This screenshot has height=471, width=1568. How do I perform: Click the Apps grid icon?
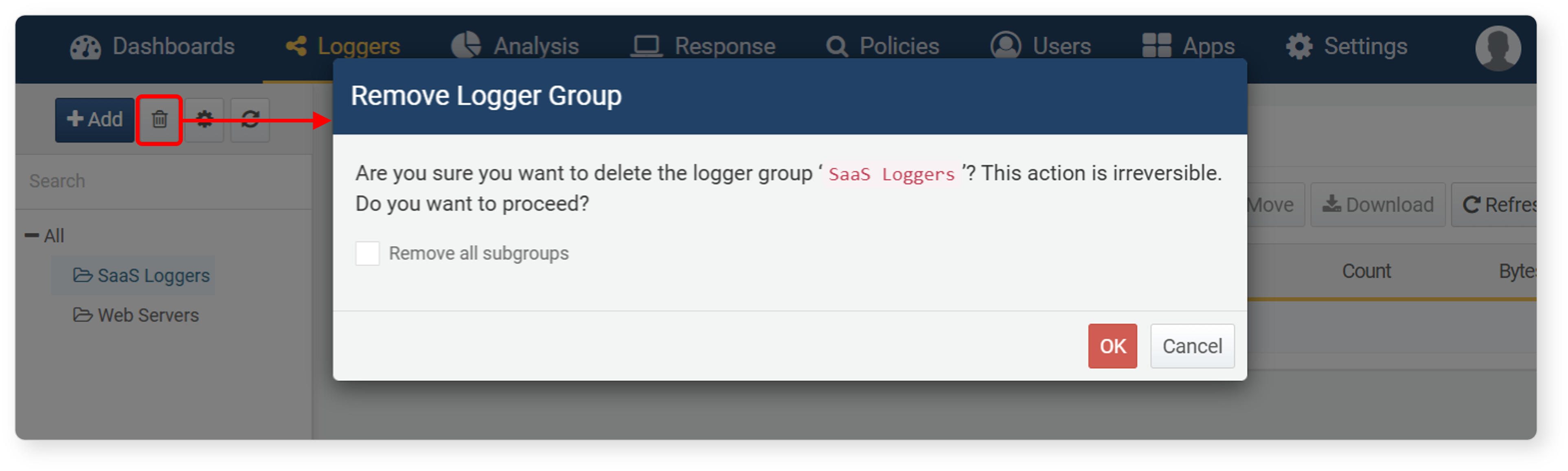[x=1156, y=46]
